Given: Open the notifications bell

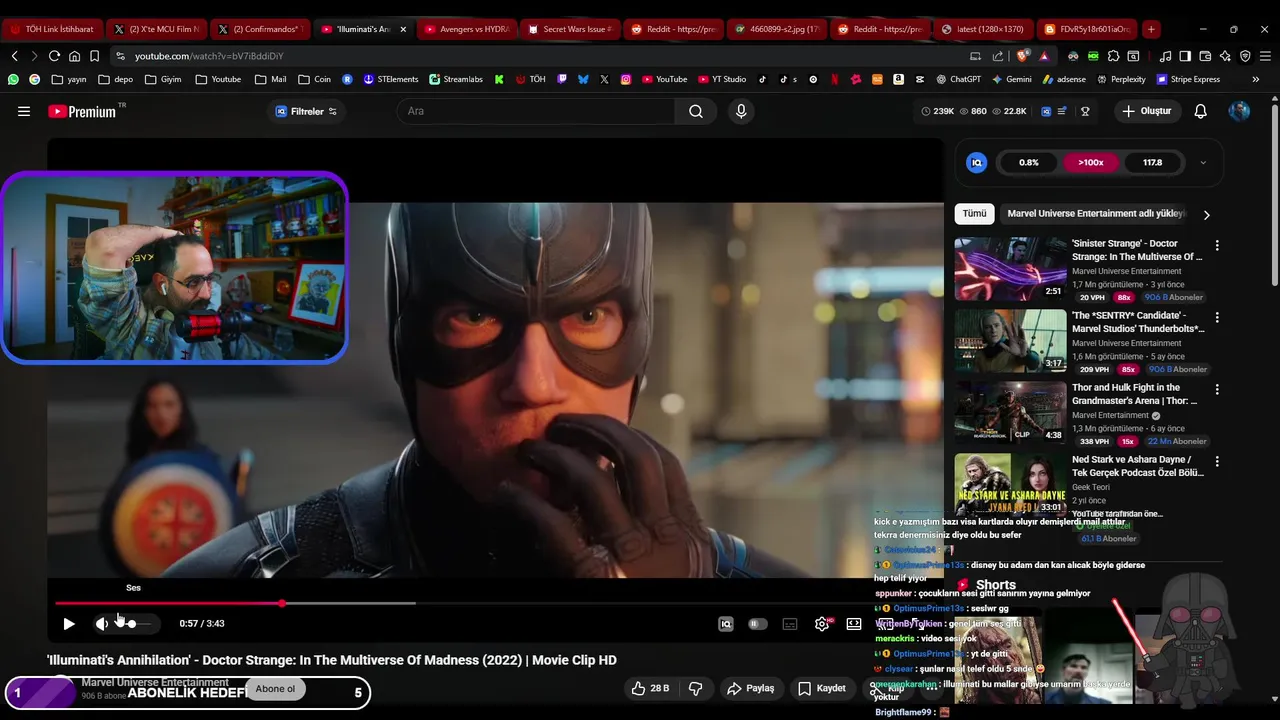Looking at the screenshot, I should (1201, 112).
